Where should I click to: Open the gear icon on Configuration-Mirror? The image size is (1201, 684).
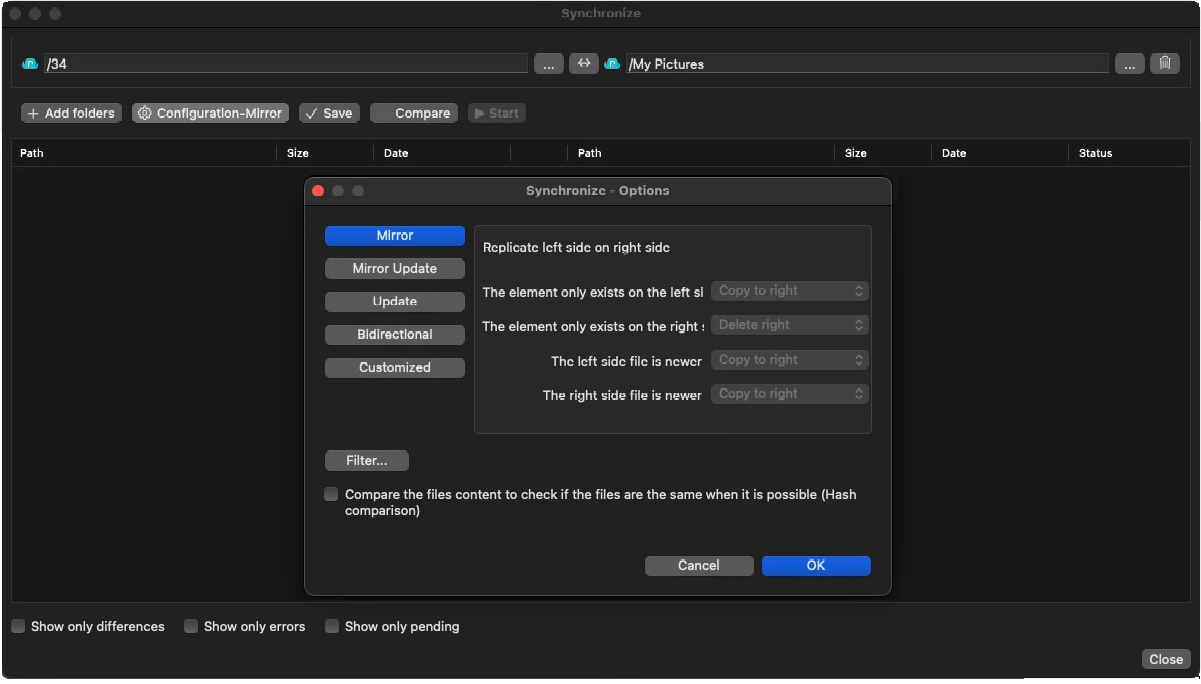tap(145, 113)
